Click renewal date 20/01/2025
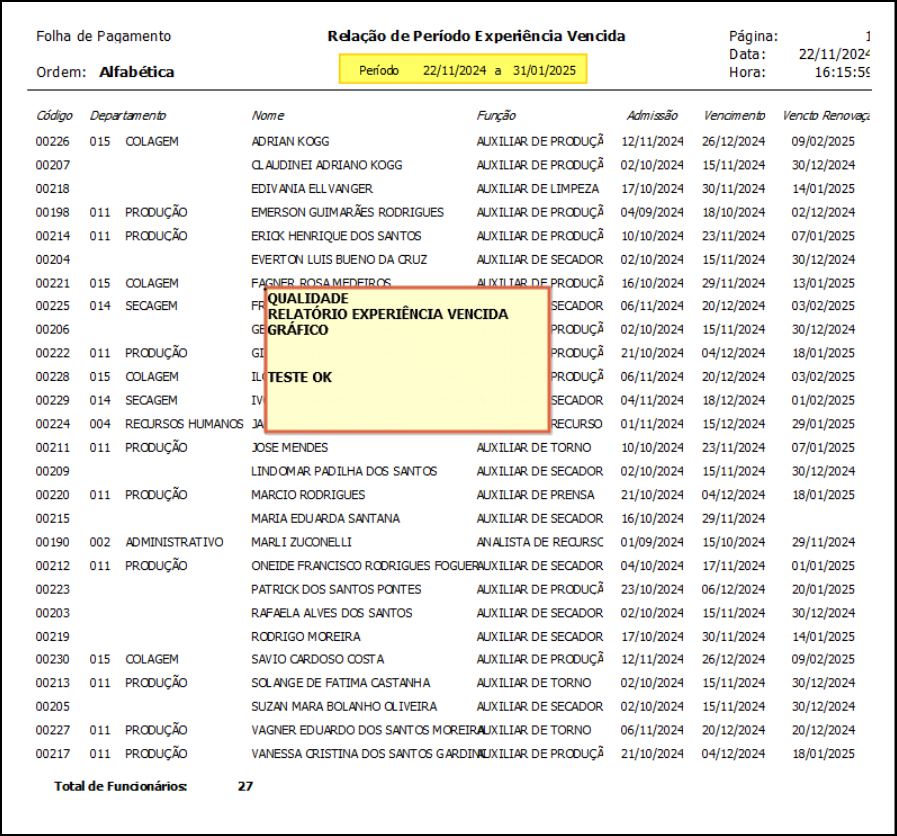 click(823, 589)
